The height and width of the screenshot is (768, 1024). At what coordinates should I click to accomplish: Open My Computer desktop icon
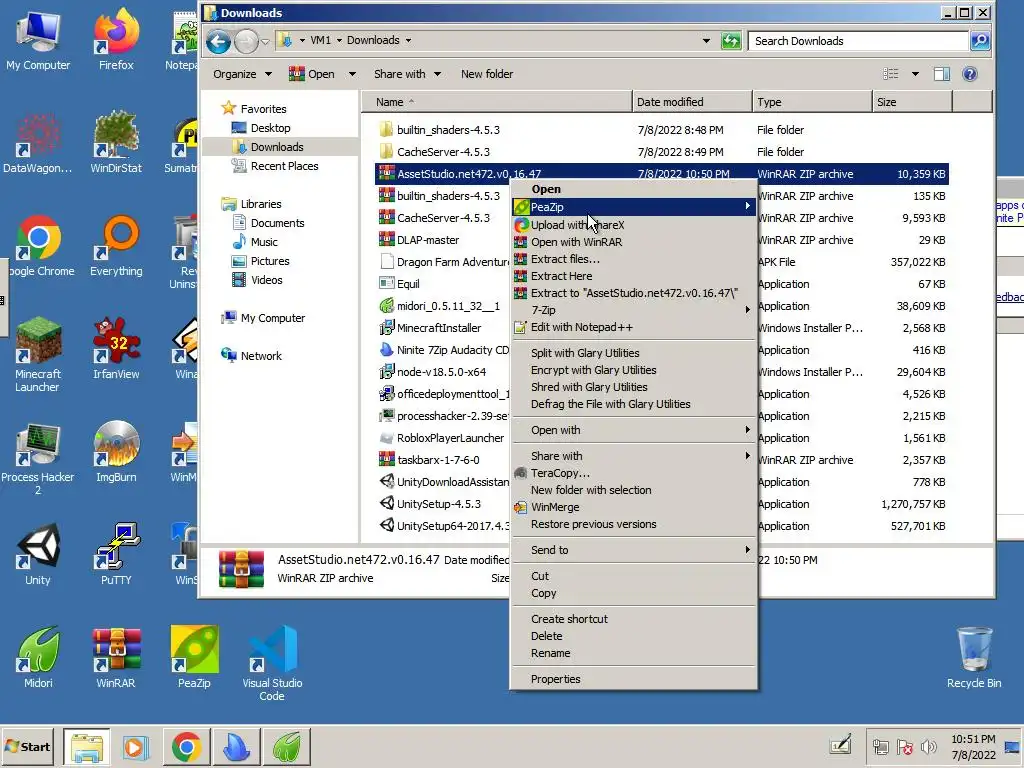tap(38, 39)
